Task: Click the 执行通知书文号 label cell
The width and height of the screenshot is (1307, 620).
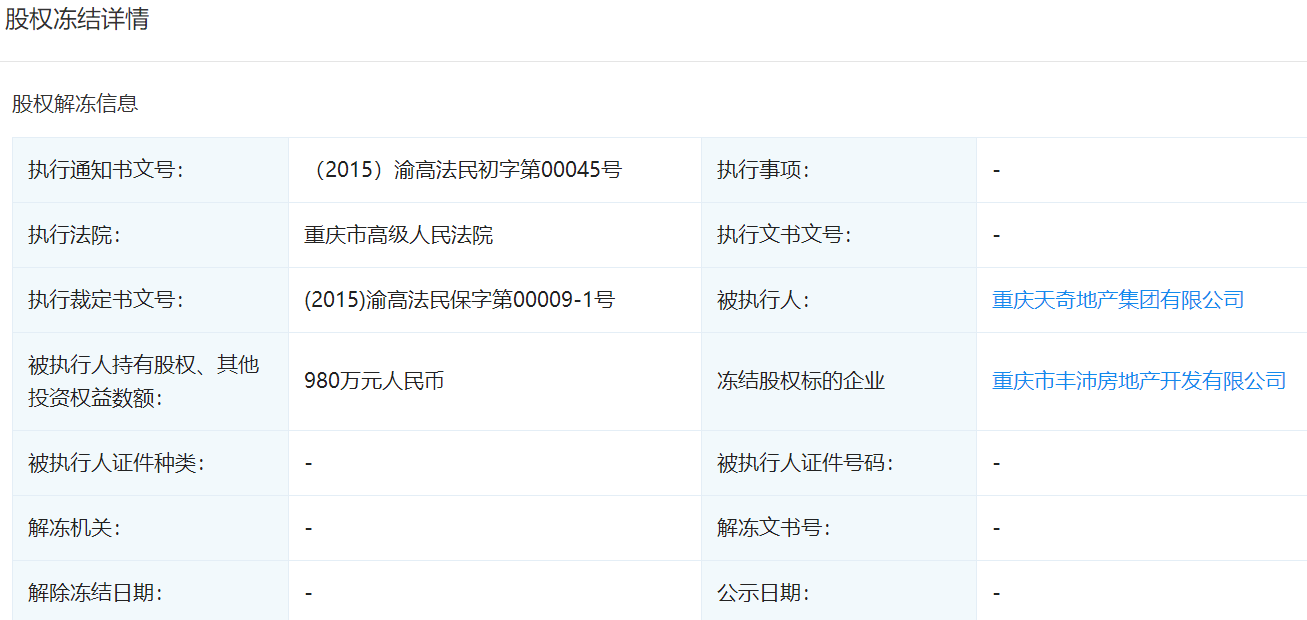Action: click(150, 170)
